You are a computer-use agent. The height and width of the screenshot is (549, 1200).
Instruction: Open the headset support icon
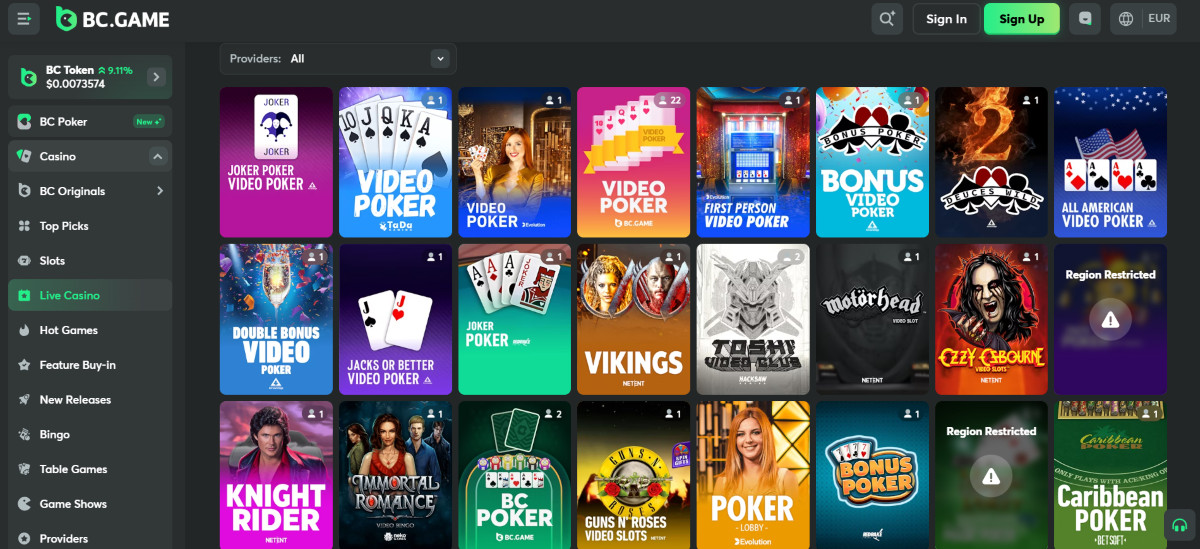click(1180, 526)
